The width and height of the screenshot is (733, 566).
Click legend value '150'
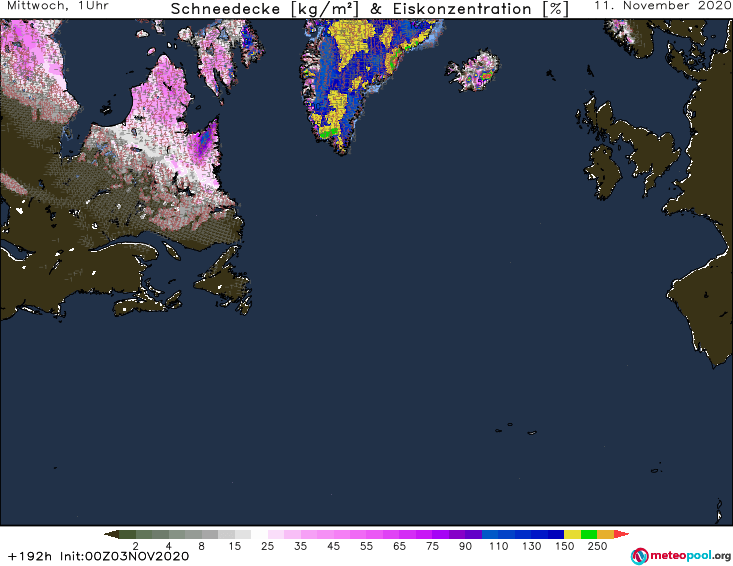click(564, 546)
